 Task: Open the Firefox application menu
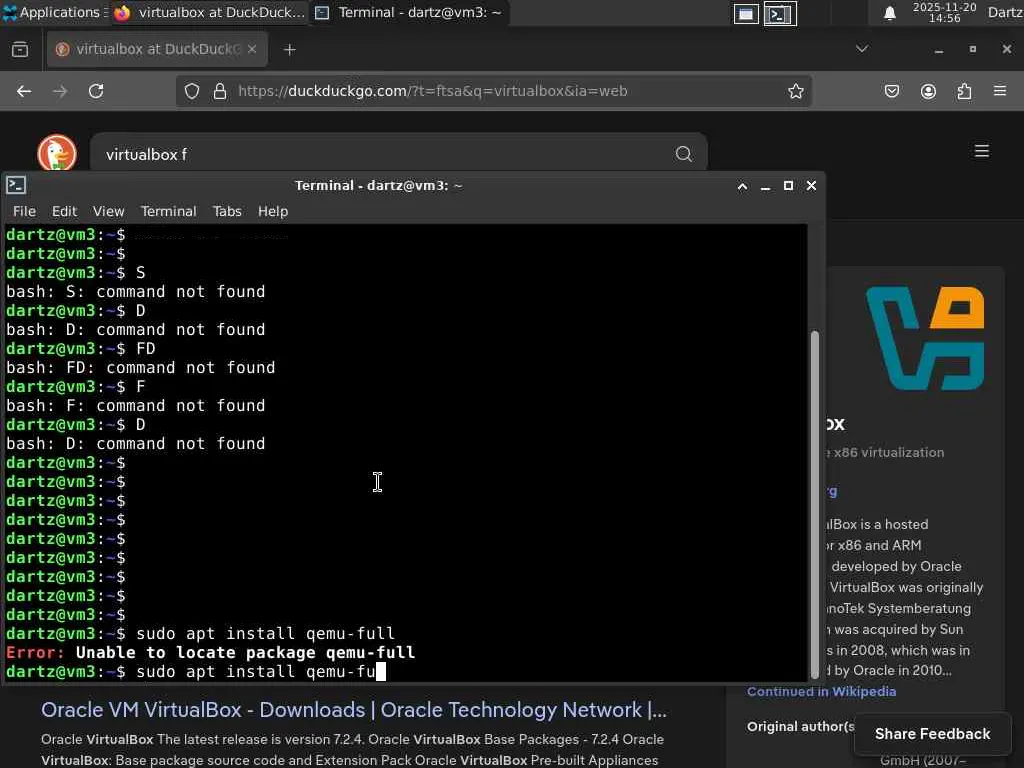click(1000, 91)
